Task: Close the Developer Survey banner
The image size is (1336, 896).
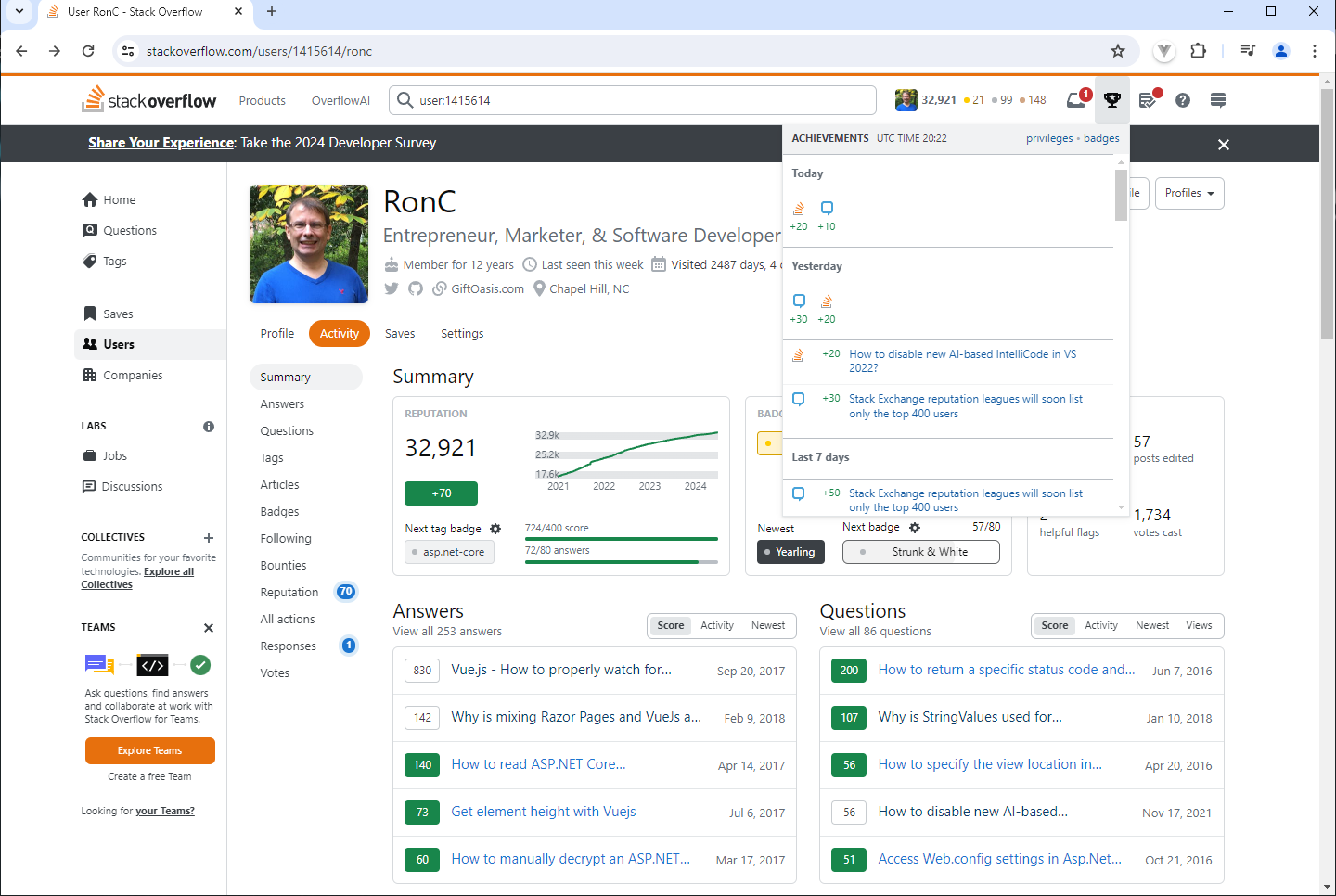Action: coord(1224,145)
